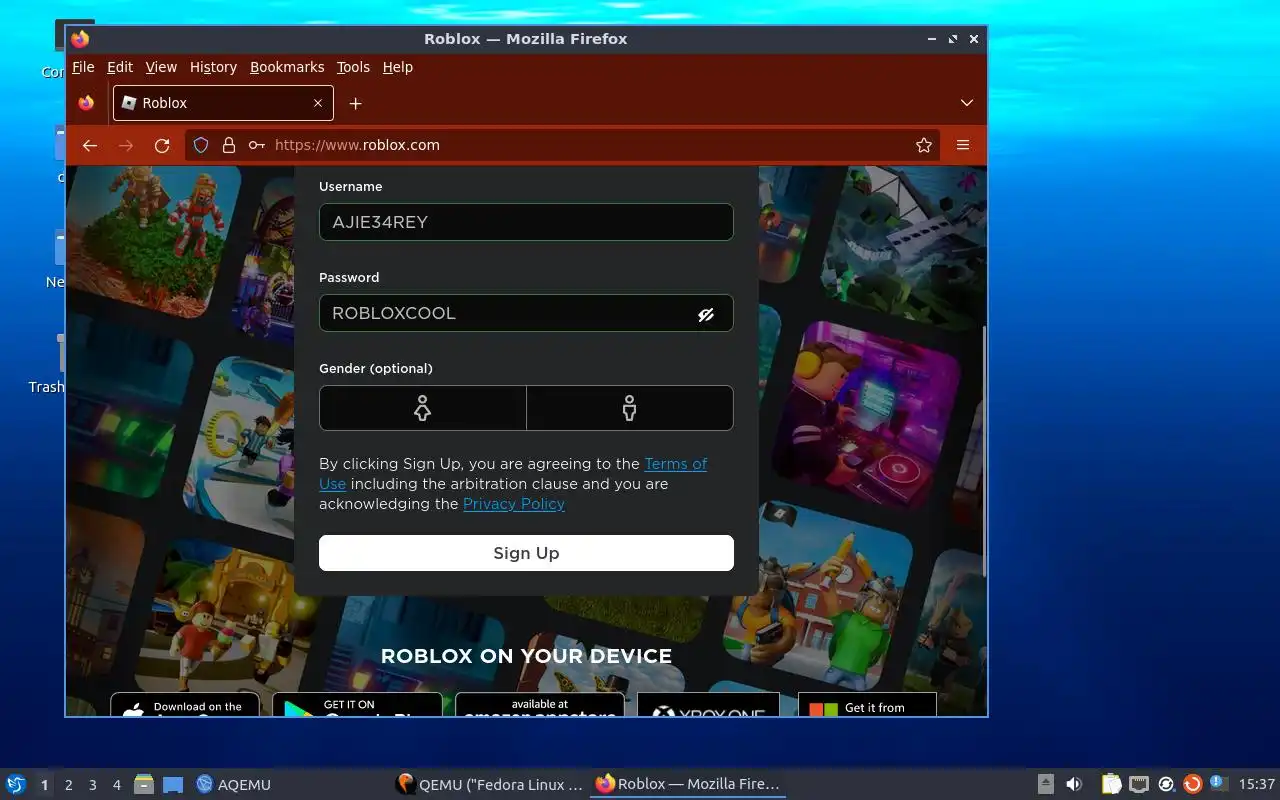Switch to workspace 3 in the pager
The image size is (1280, 800).
coord(93,785)
